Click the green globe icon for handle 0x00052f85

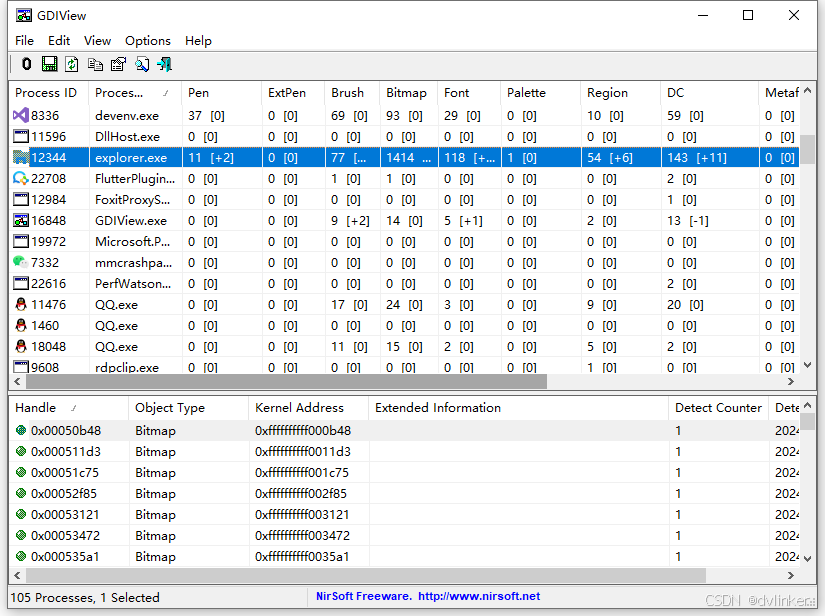21,493
